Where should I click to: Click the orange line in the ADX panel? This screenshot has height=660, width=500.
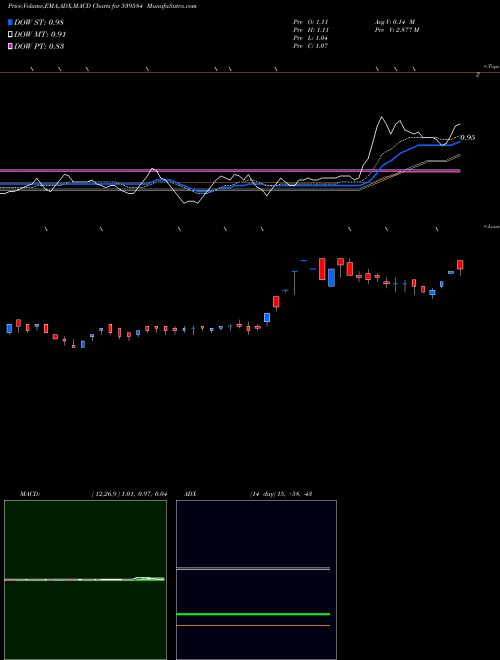(253, 625)
